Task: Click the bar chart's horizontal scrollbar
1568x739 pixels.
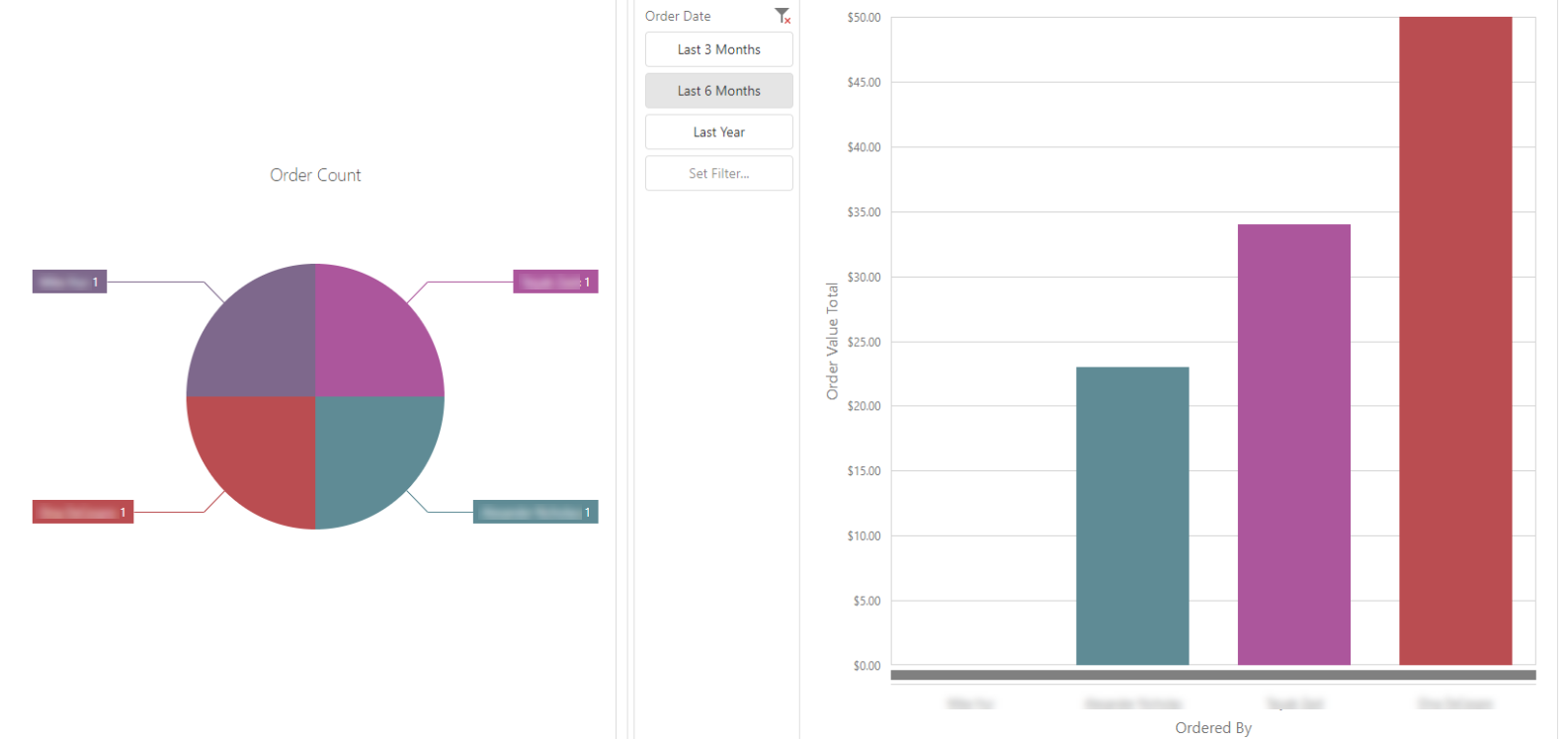Action: point(1212,676)
